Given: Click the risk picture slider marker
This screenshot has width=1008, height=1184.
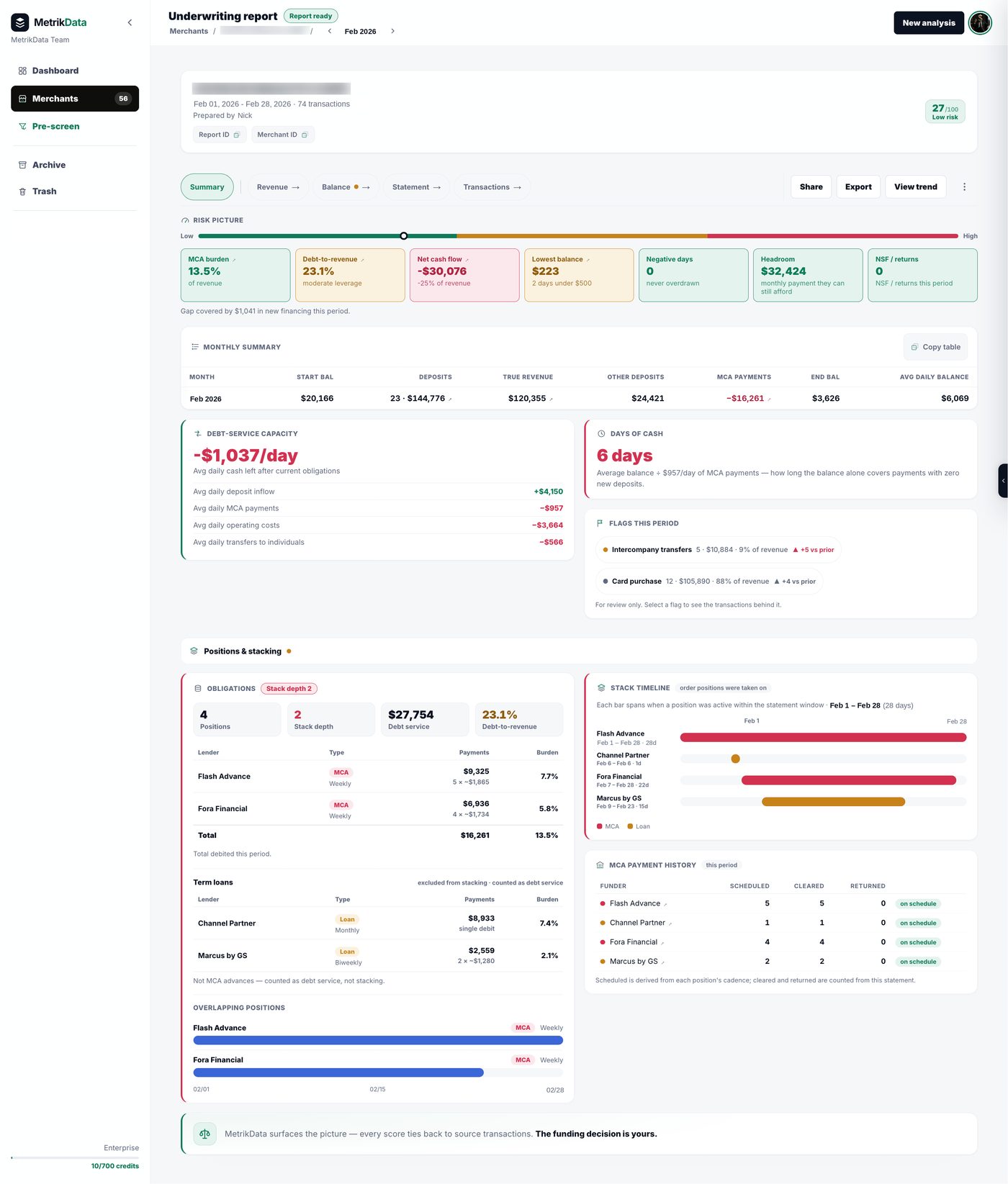Looking at the screenshot, I should (x=404, y=236).
